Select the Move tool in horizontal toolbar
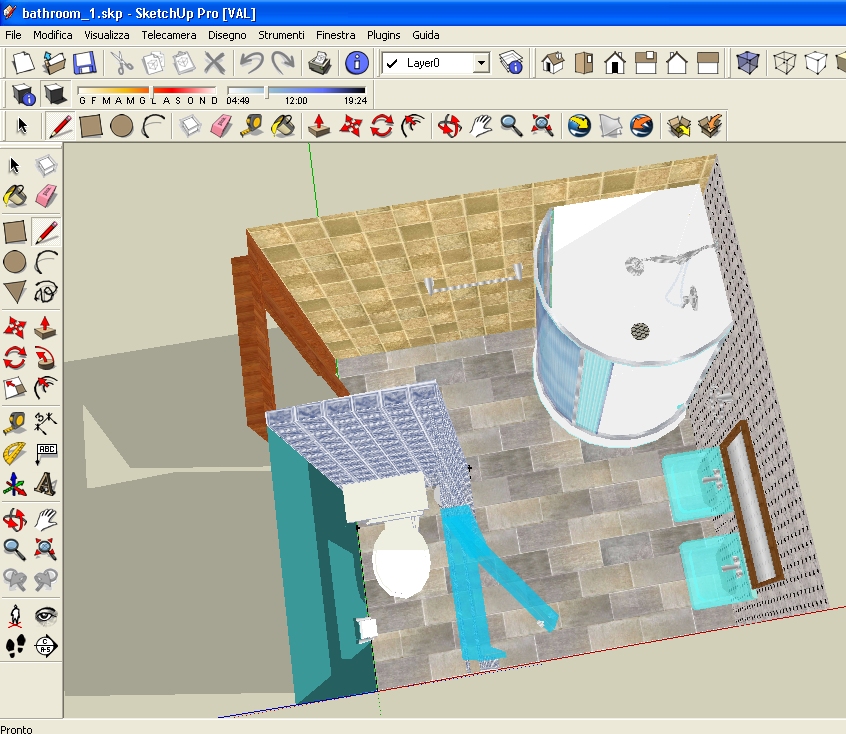The height and width of the screenshot is (734, 846). coord(351,126)
